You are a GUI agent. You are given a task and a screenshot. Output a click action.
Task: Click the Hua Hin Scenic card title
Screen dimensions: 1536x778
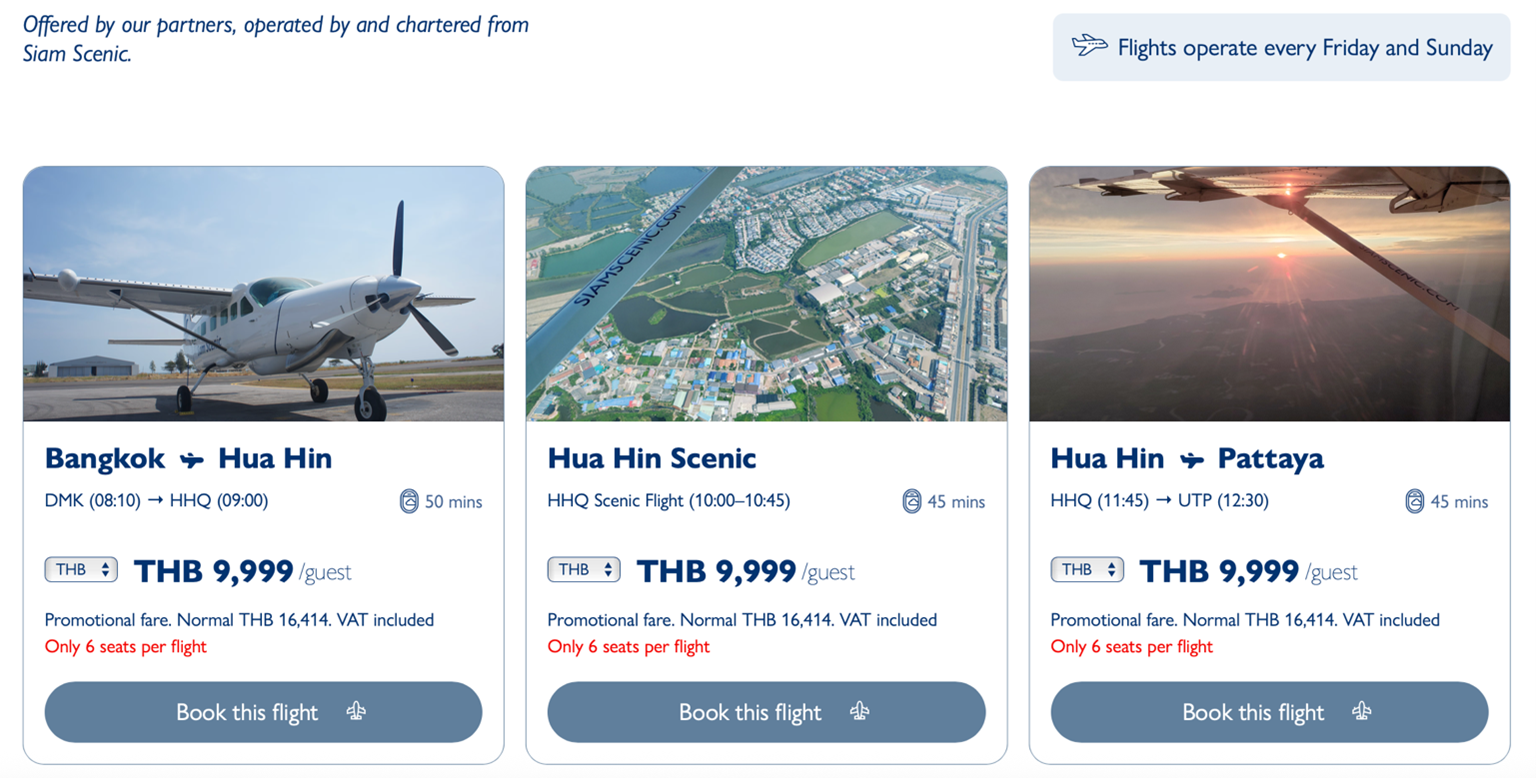coord(652,459)
